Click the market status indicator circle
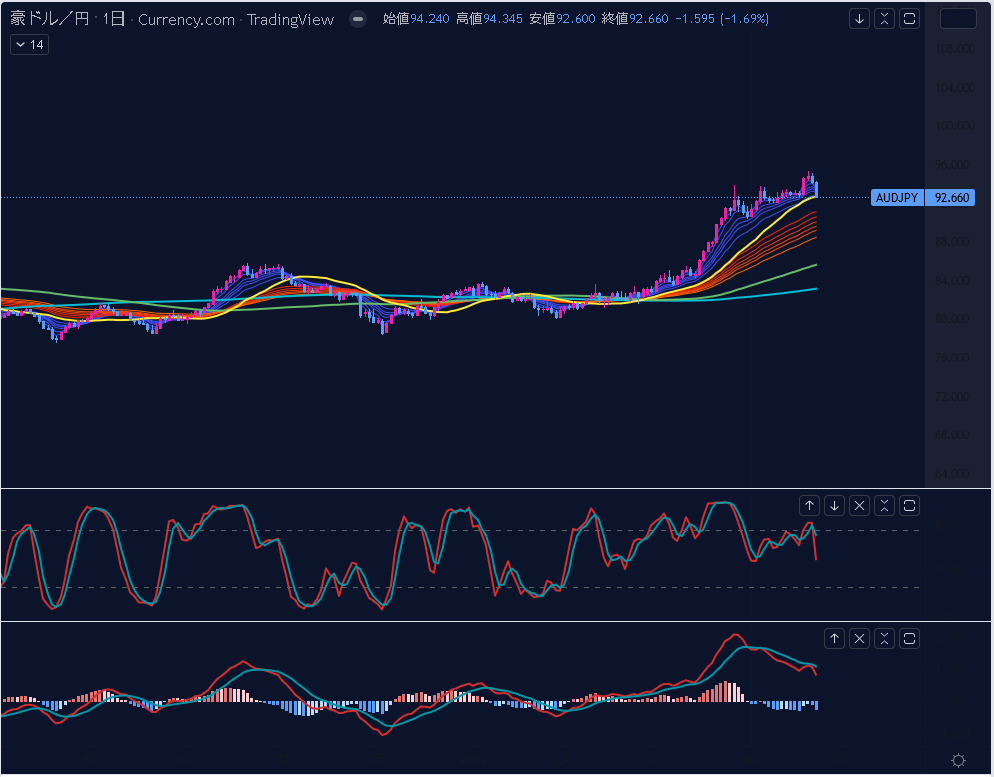This screenshot has height=777, width=994. (x=358, y=20)
